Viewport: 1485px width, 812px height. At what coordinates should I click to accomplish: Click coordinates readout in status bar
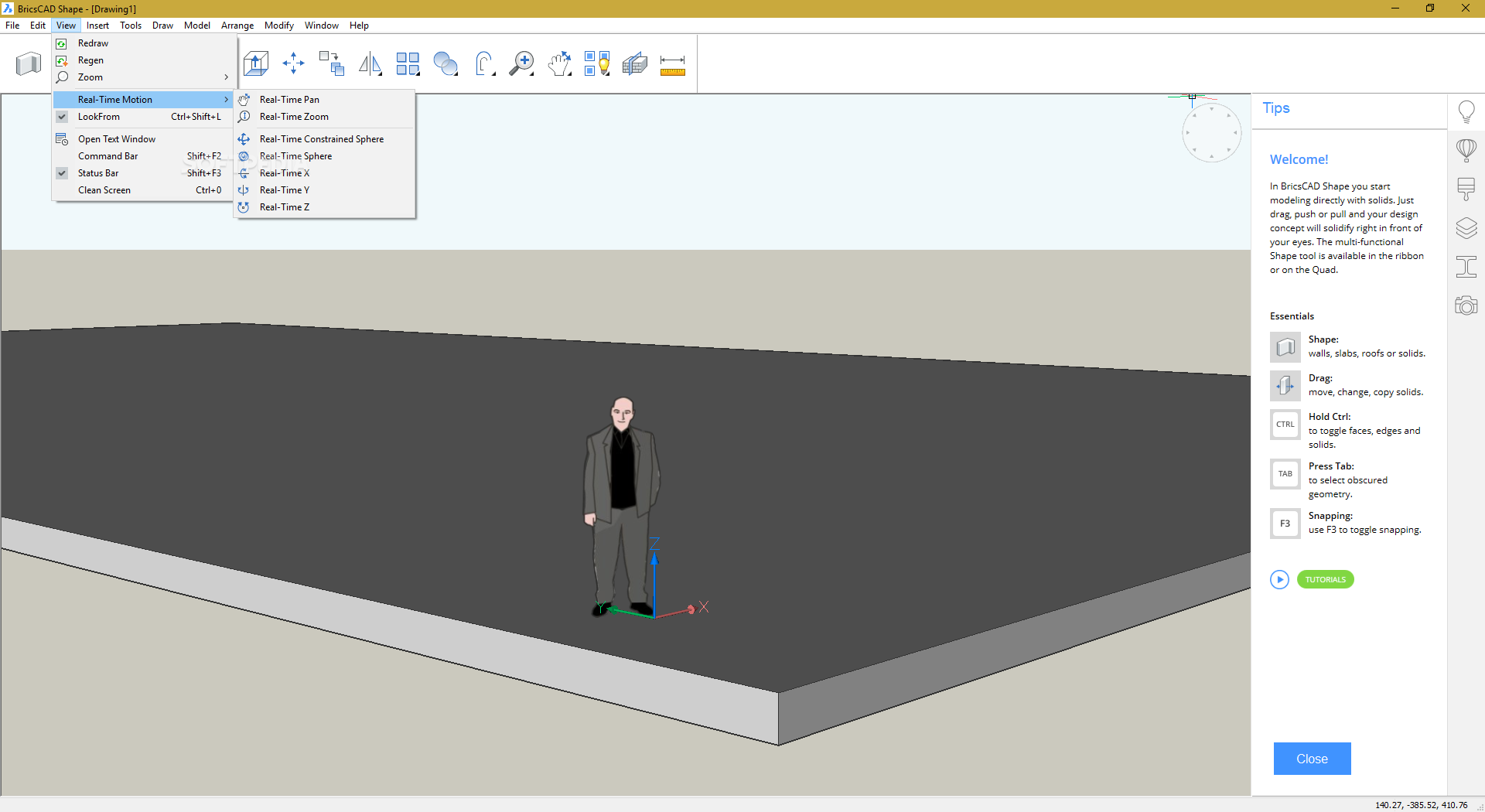(x=1421, y=805)
